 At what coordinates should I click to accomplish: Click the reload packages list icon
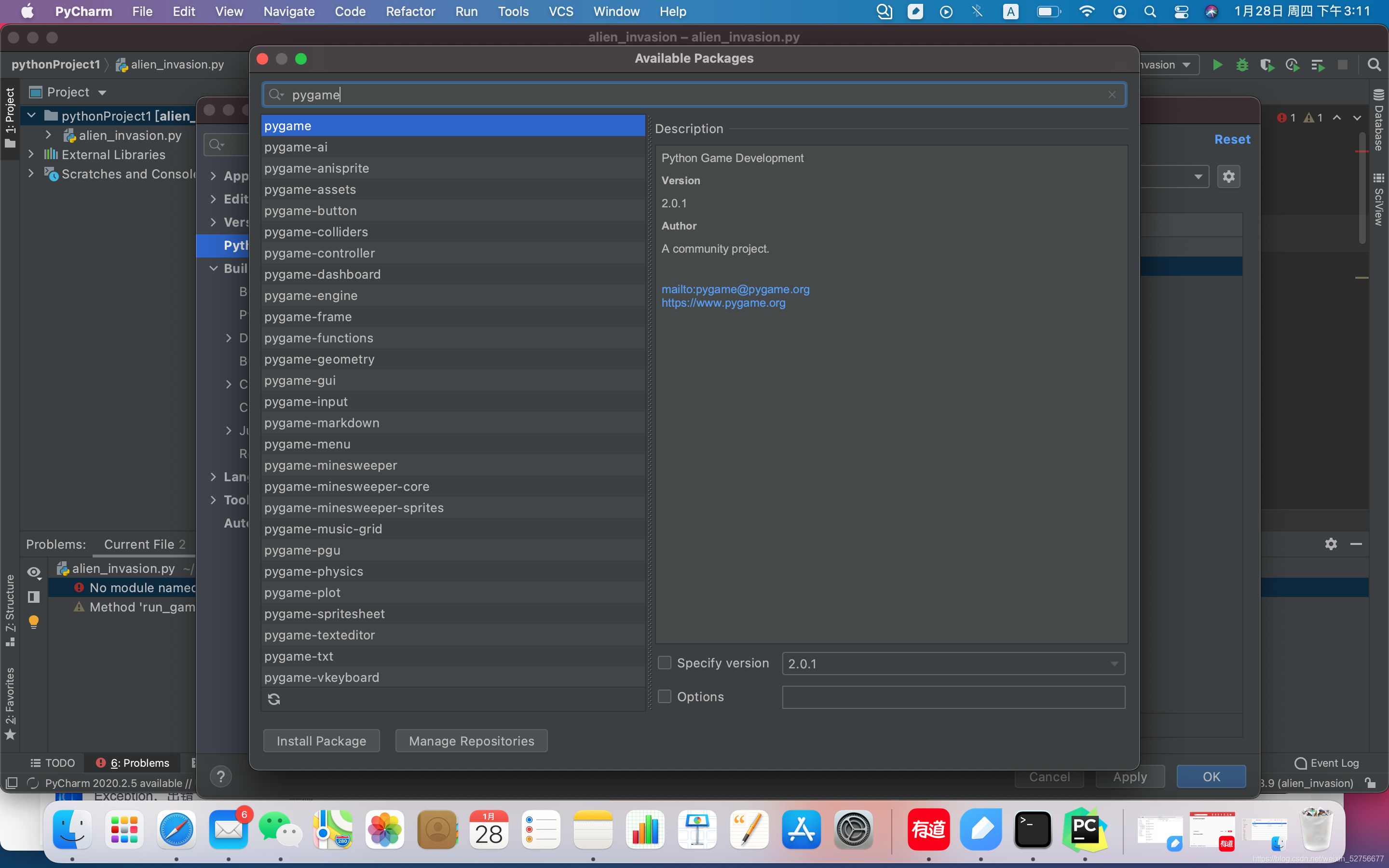(x=274, y=699)
